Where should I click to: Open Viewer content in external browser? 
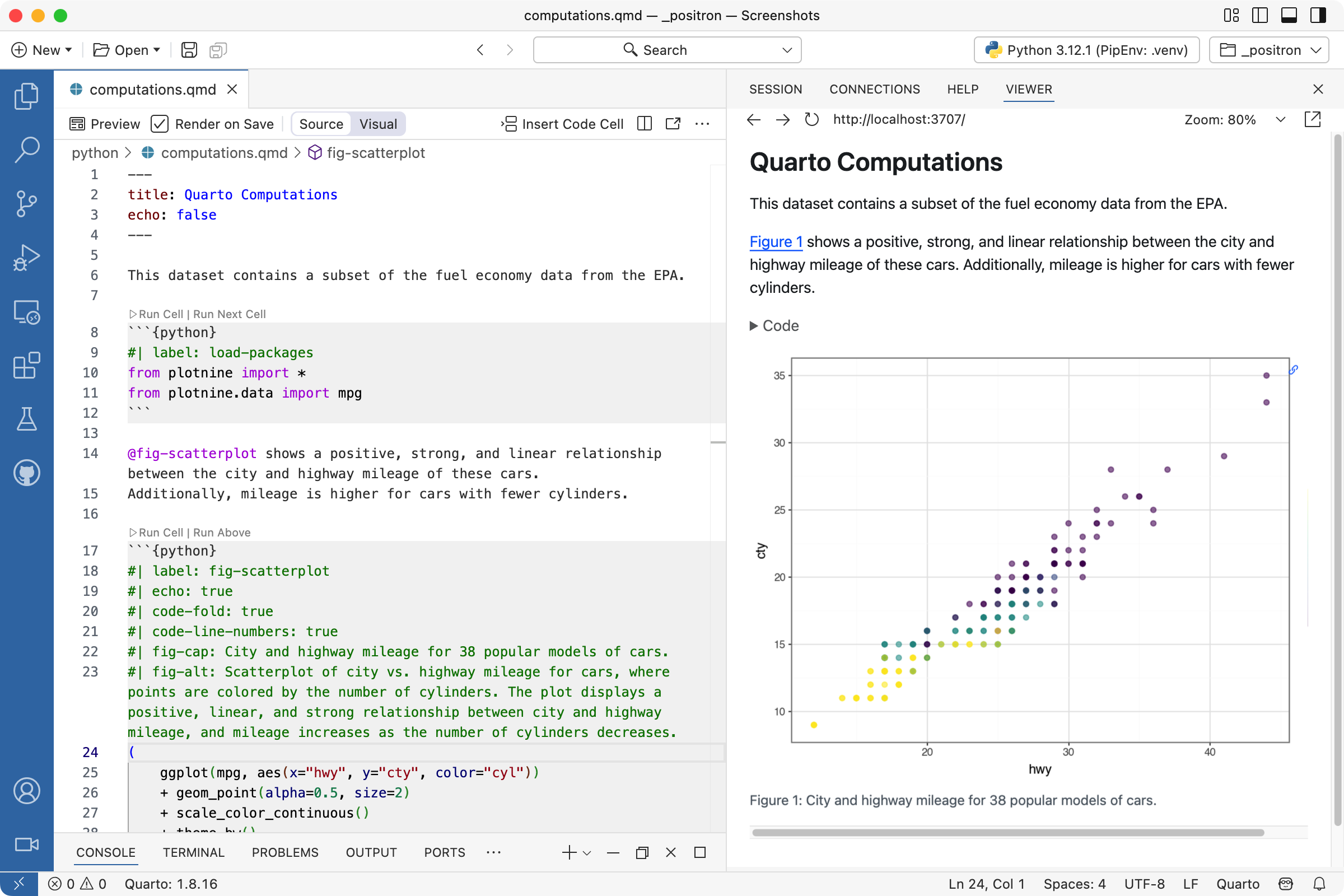pos(1313,119)
